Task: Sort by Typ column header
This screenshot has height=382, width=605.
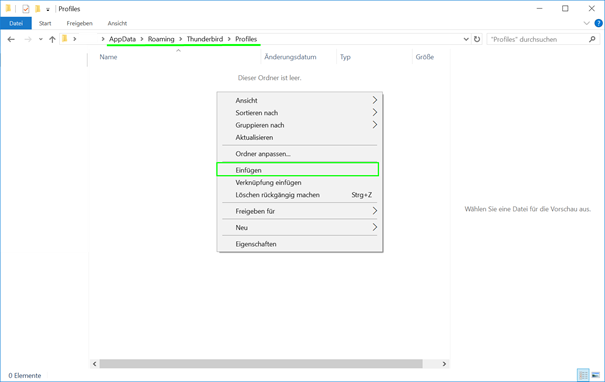Action: 345,57
